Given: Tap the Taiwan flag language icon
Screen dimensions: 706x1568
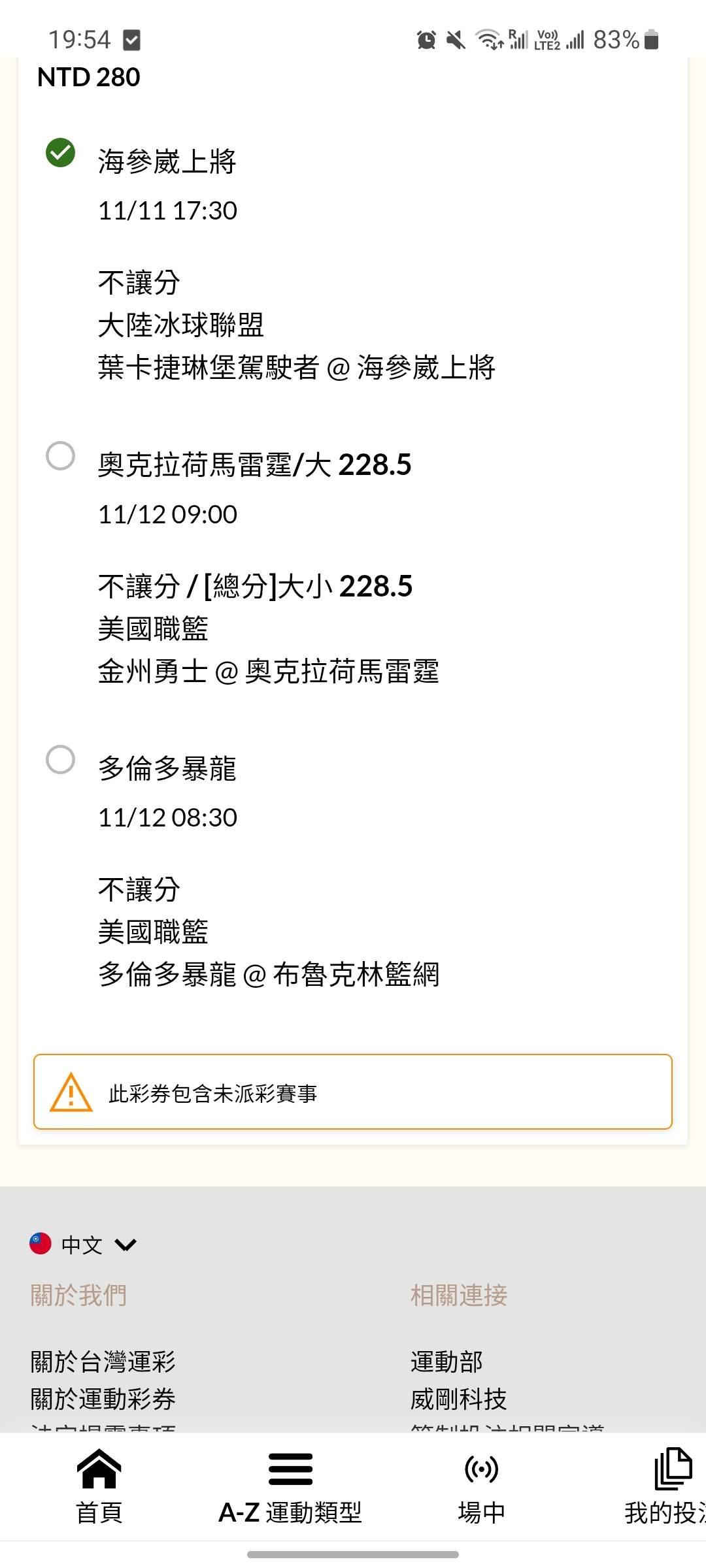Looking at the screenshot, I should click(x=41, y=1243).
